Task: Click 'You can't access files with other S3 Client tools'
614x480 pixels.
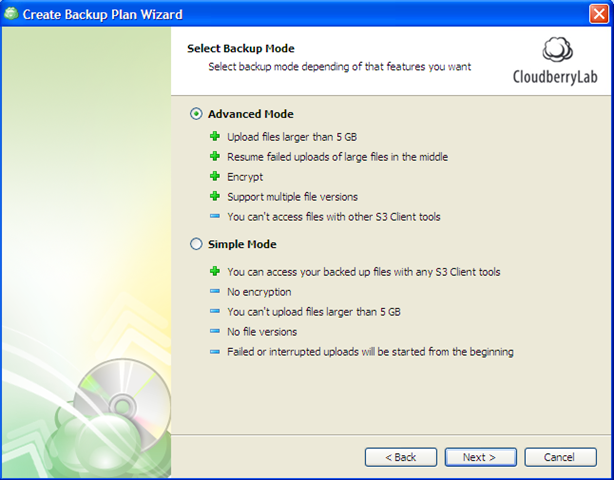Action: point(334,217)
